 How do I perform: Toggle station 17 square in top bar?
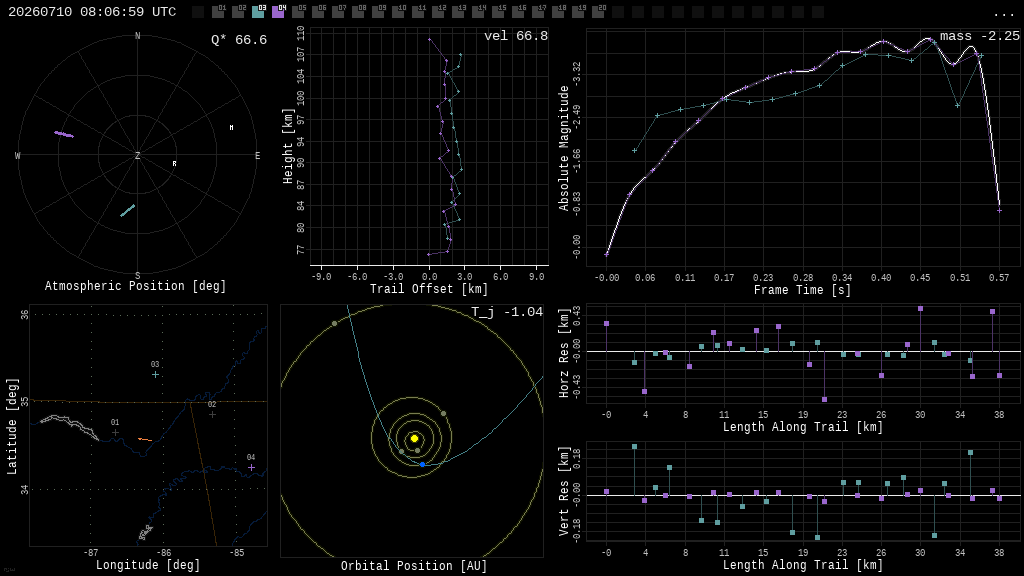538,12
